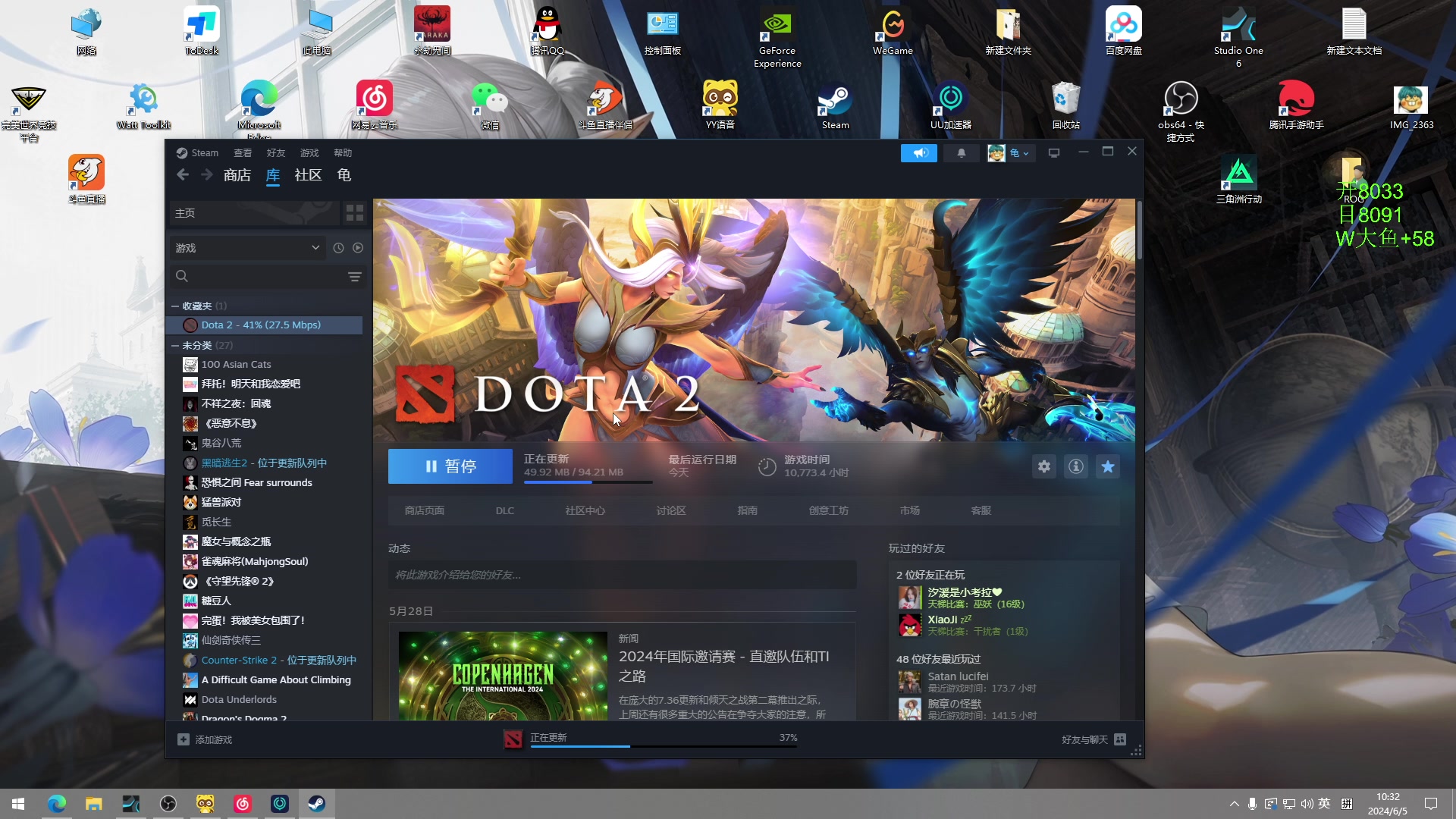Go forward with the Steam forward arrow
The height and width of the screenshot is (819, 1456).
coord(207,175)
